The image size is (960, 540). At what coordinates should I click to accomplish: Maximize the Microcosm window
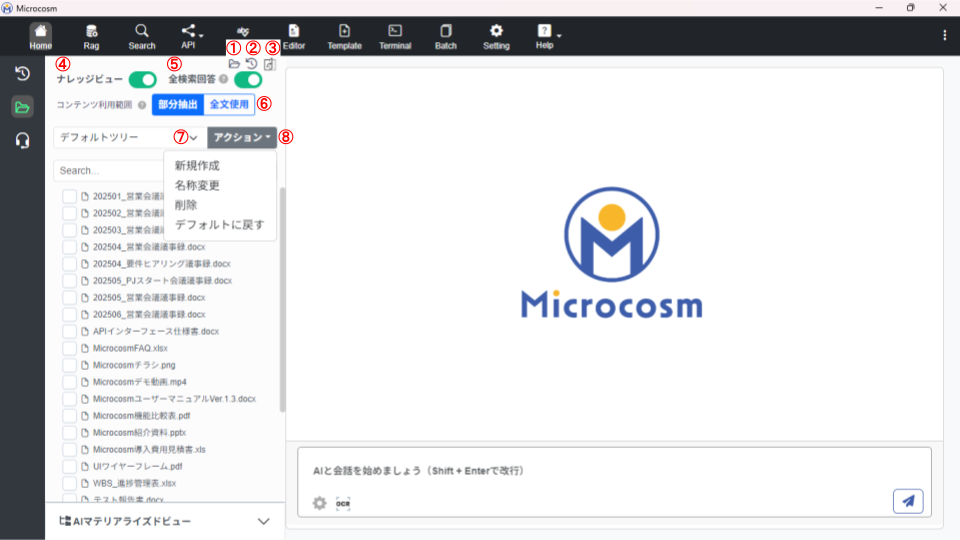pyautogui.click(x=910, y=8)
